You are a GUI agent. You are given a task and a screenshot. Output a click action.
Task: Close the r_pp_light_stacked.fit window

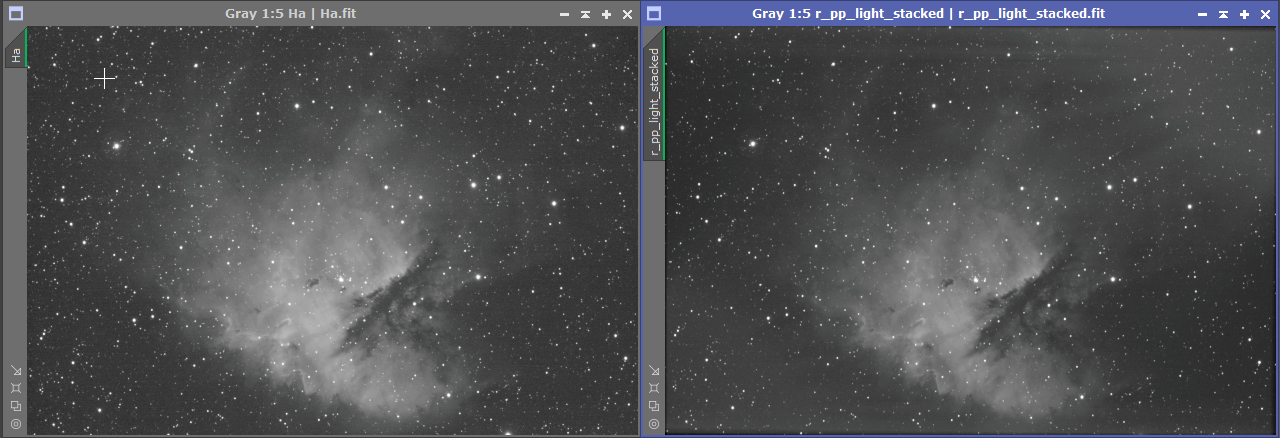(1265, 15)
